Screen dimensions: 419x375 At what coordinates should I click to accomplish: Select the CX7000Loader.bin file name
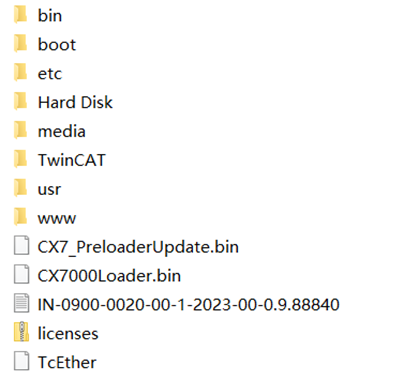[x=109, y=276]
